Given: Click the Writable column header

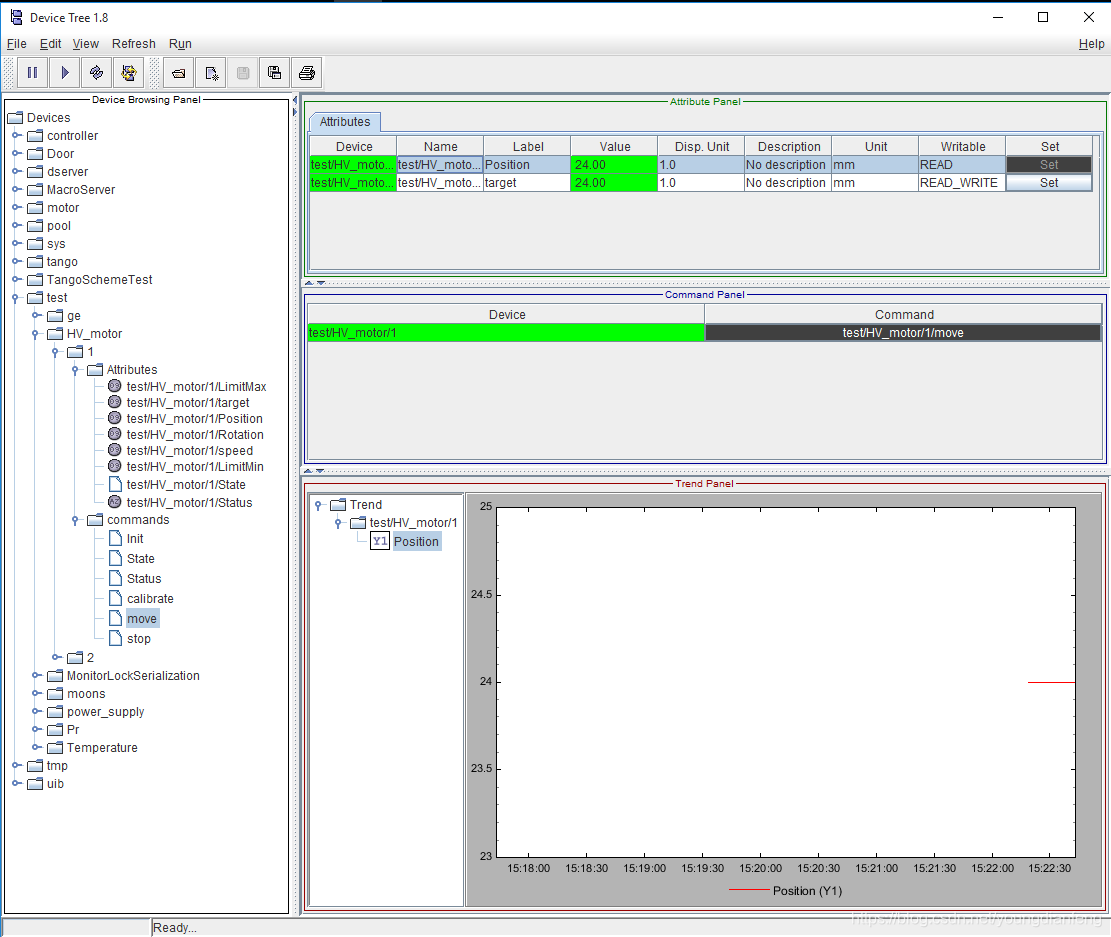Looking at the screenshot, I should point(962,146).
